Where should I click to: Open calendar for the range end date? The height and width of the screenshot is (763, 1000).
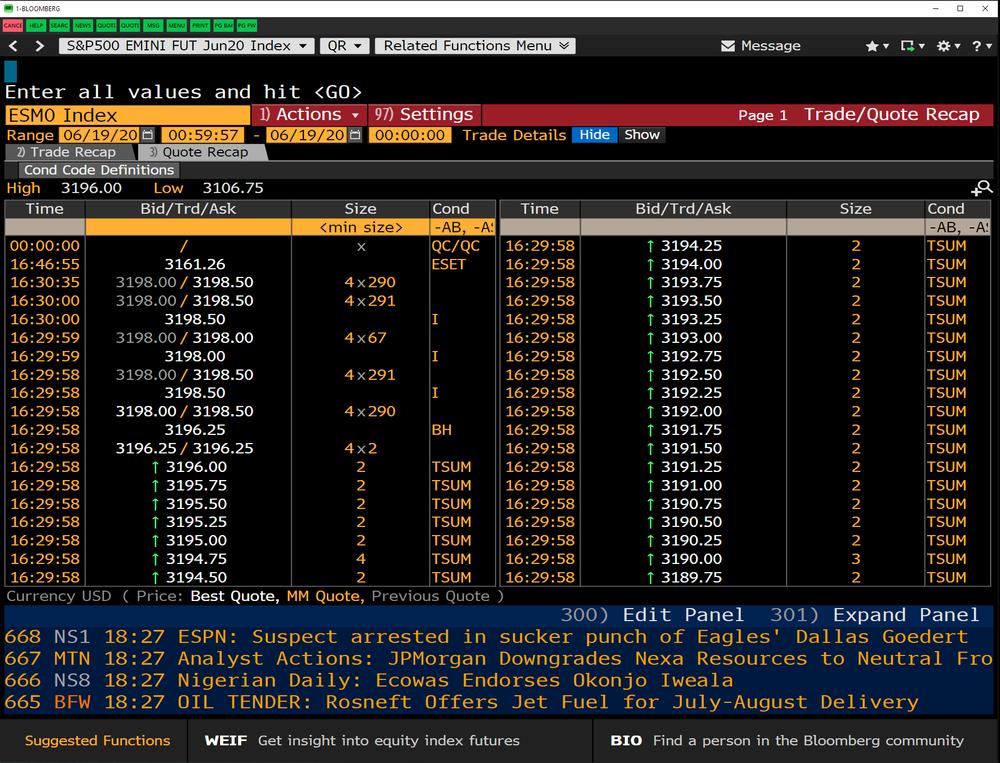[x=355, y=135]
